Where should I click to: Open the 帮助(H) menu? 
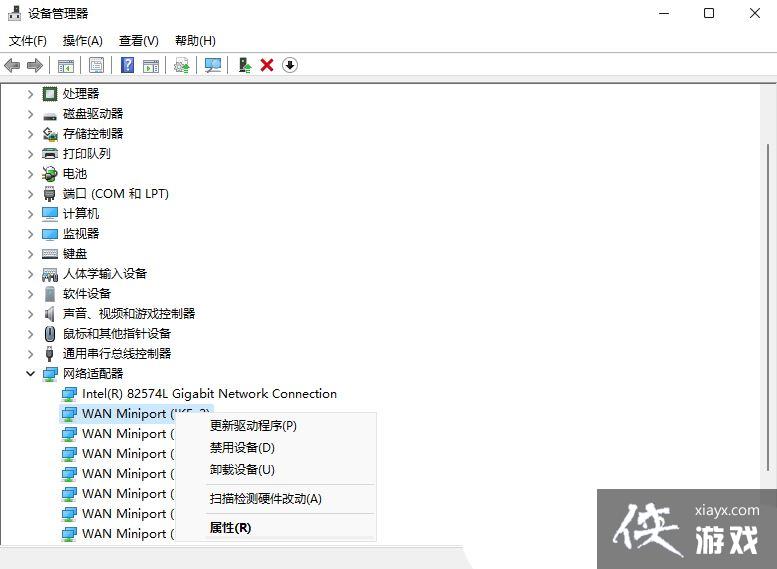pyautogui.click(x=195, y=41)
